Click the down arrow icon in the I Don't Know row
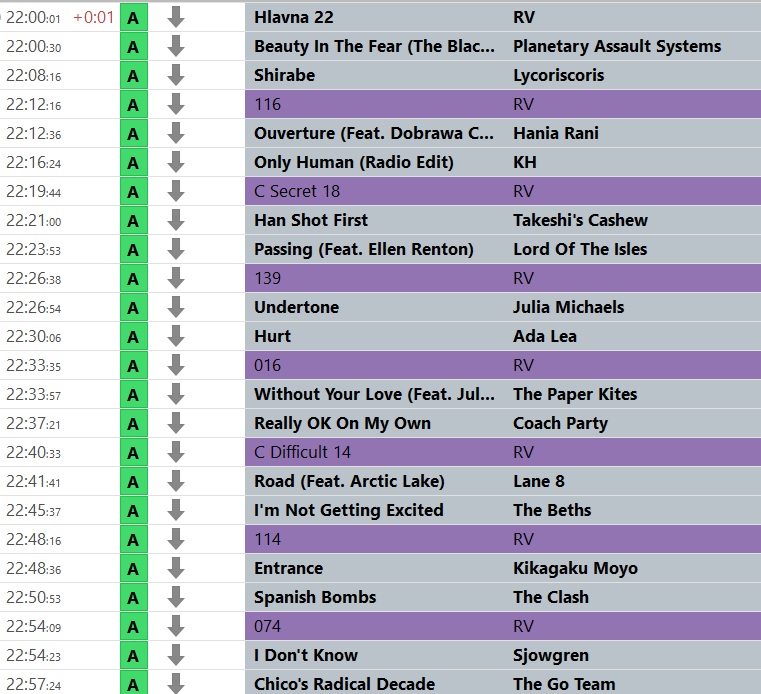This screenshot has width=761, height=694. (176, 656)
